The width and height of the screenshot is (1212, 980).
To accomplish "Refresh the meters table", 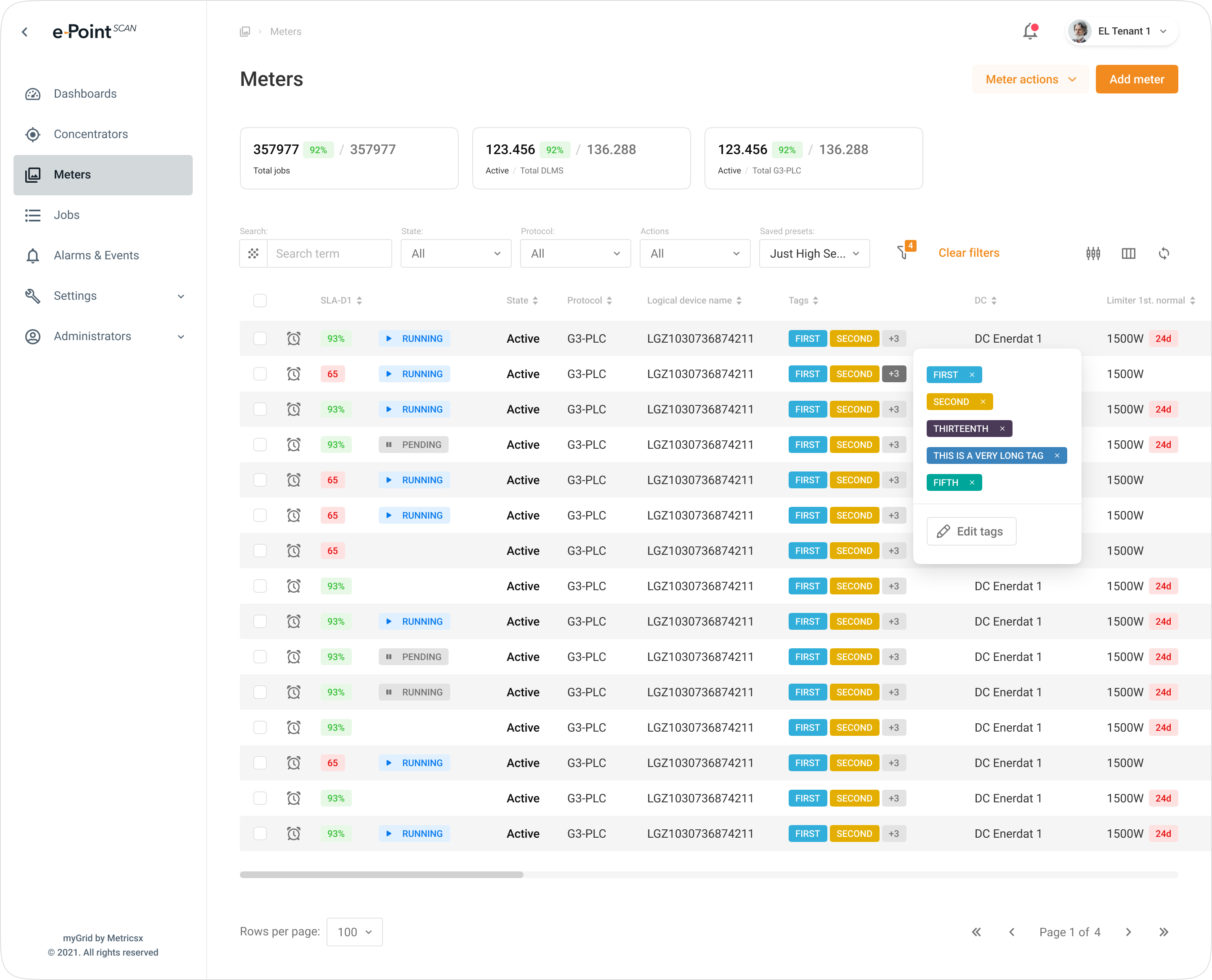I will click(x=1164, y=253).
